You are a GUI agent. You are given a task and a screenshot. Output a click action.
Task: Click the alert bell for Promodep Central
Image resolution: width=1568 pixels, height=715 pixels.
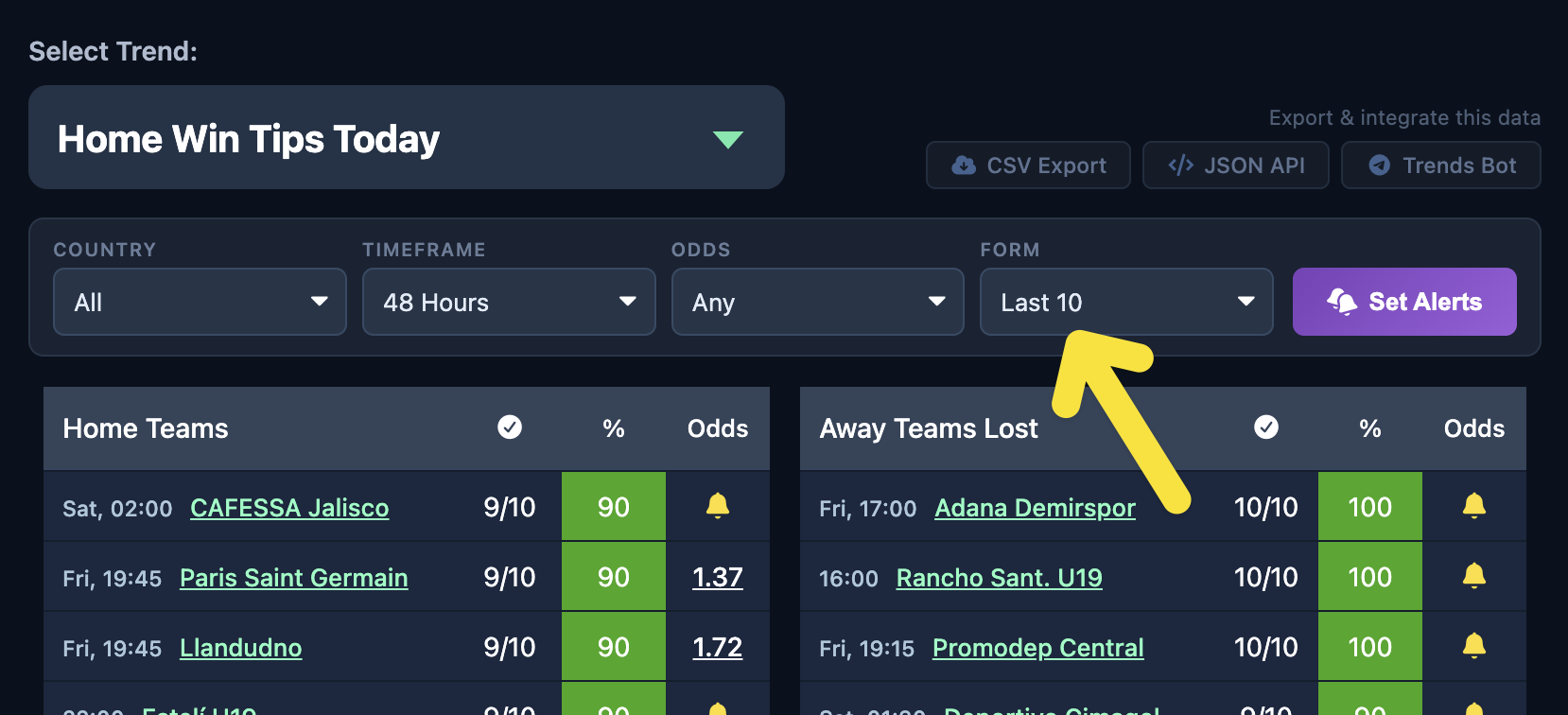click(x=1473, y=646)
